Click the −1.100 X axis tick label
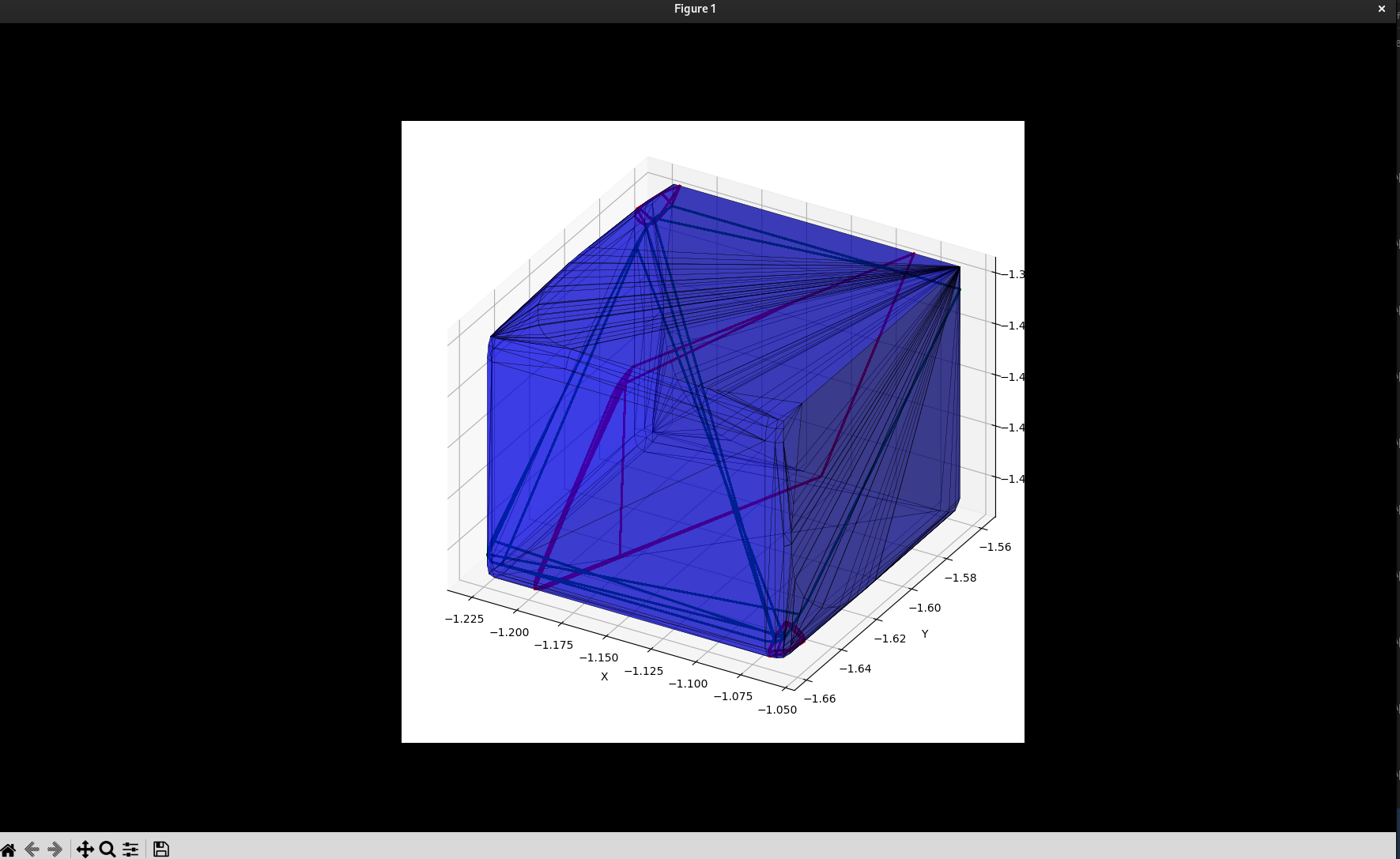Viewport: 1400px width, 859px height. pyautogui.click(x=688, y=684)
